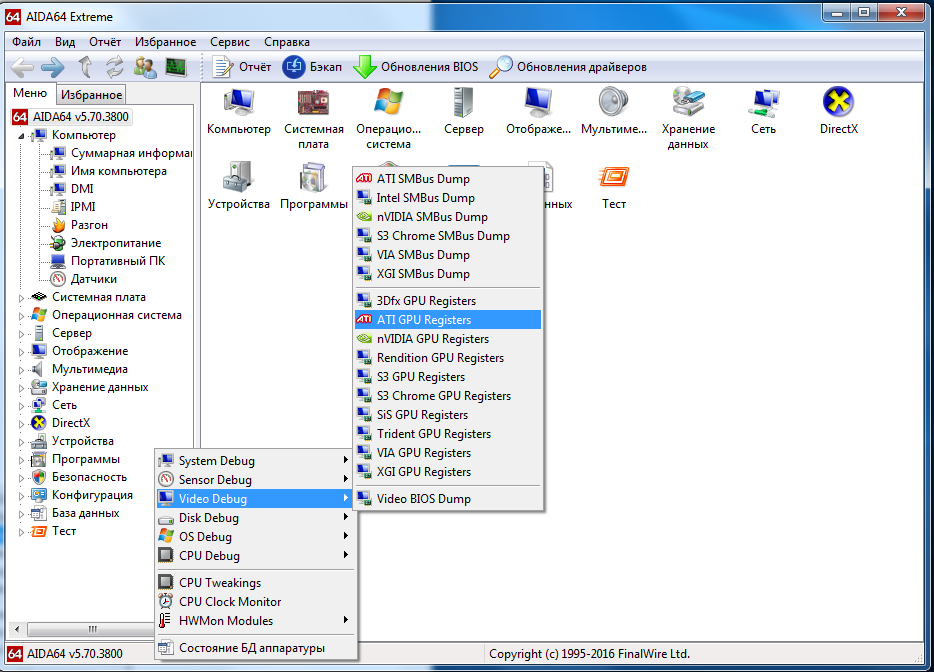This screenshot has width=934, height=672.
Task: Expand the Операционная система tree node
Action: click(21, 316)
